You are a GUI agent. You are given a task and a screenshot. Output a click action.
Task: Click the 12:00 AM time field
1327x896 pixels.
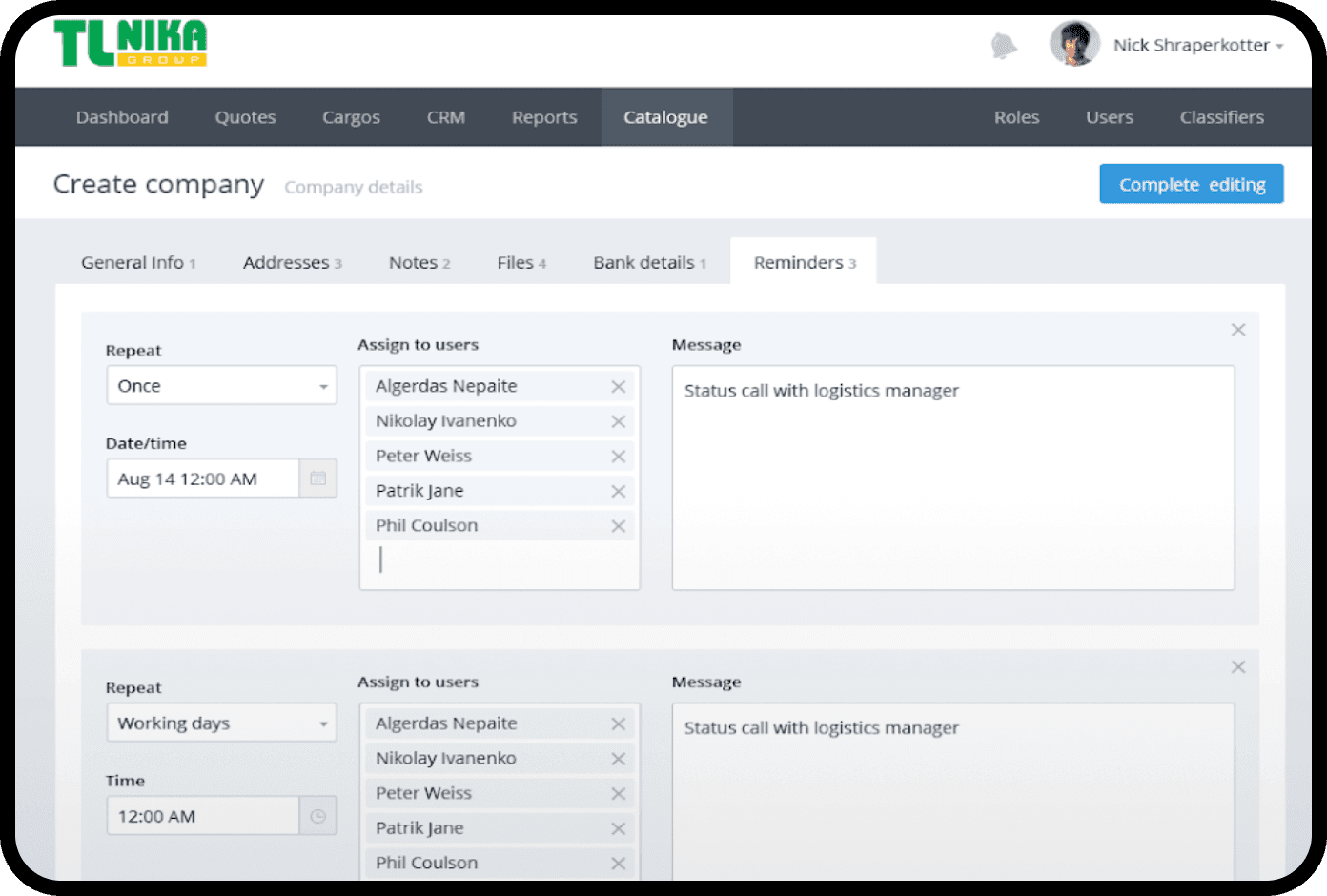click(x=203, y=816)
